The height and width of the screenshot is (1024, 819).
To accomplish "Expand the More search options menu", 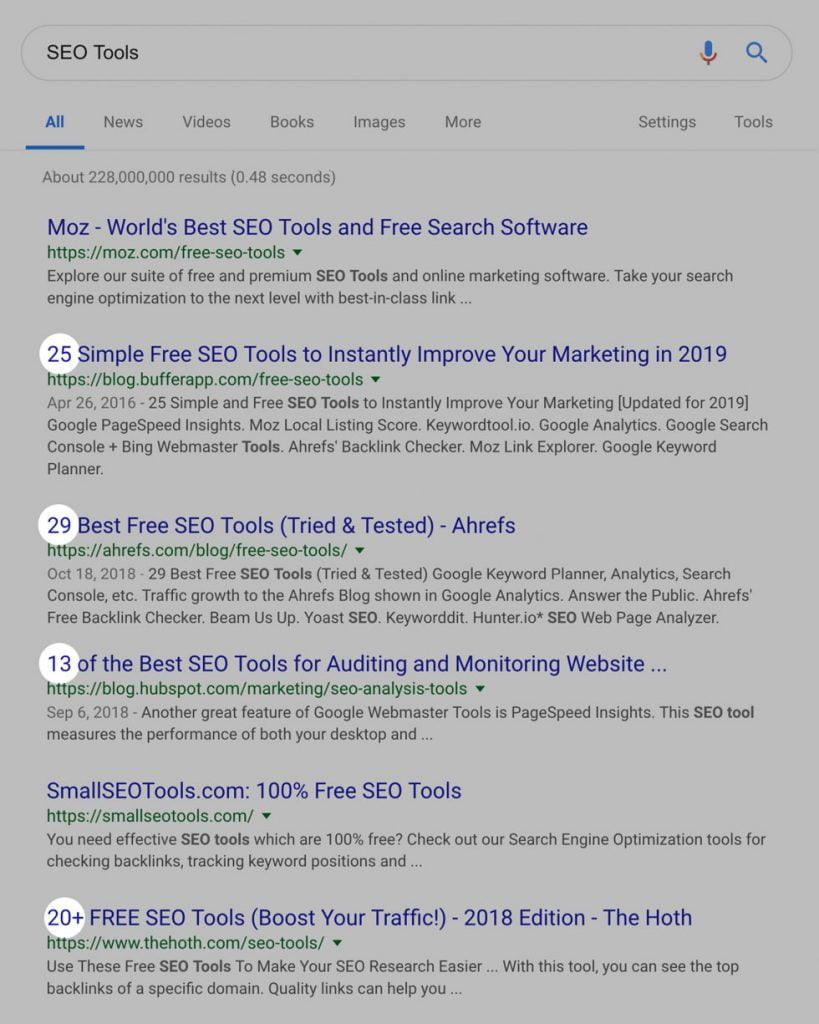I will pos(463,122).
